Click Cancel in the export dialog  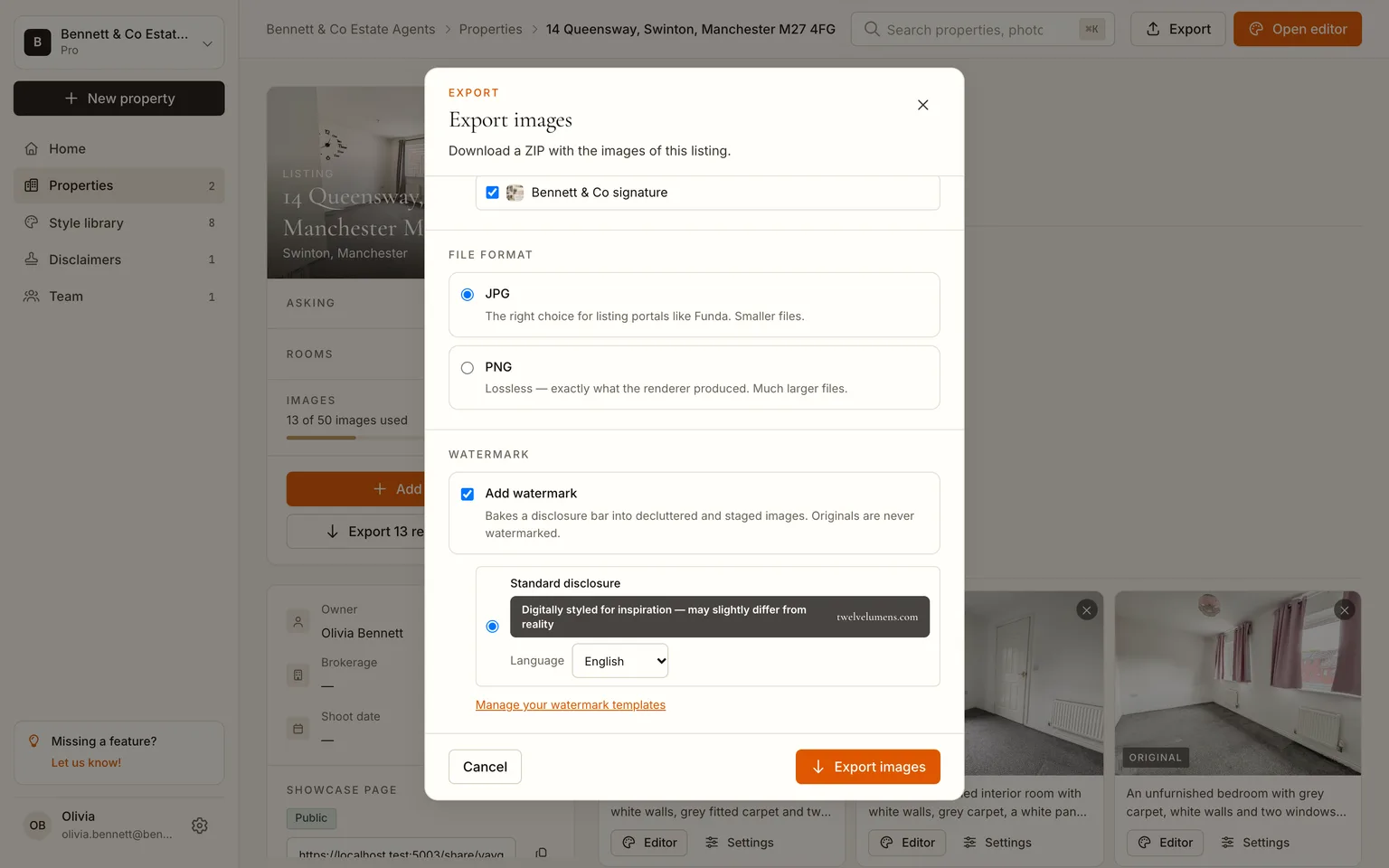pyautogui.click(x=485, y=767)
